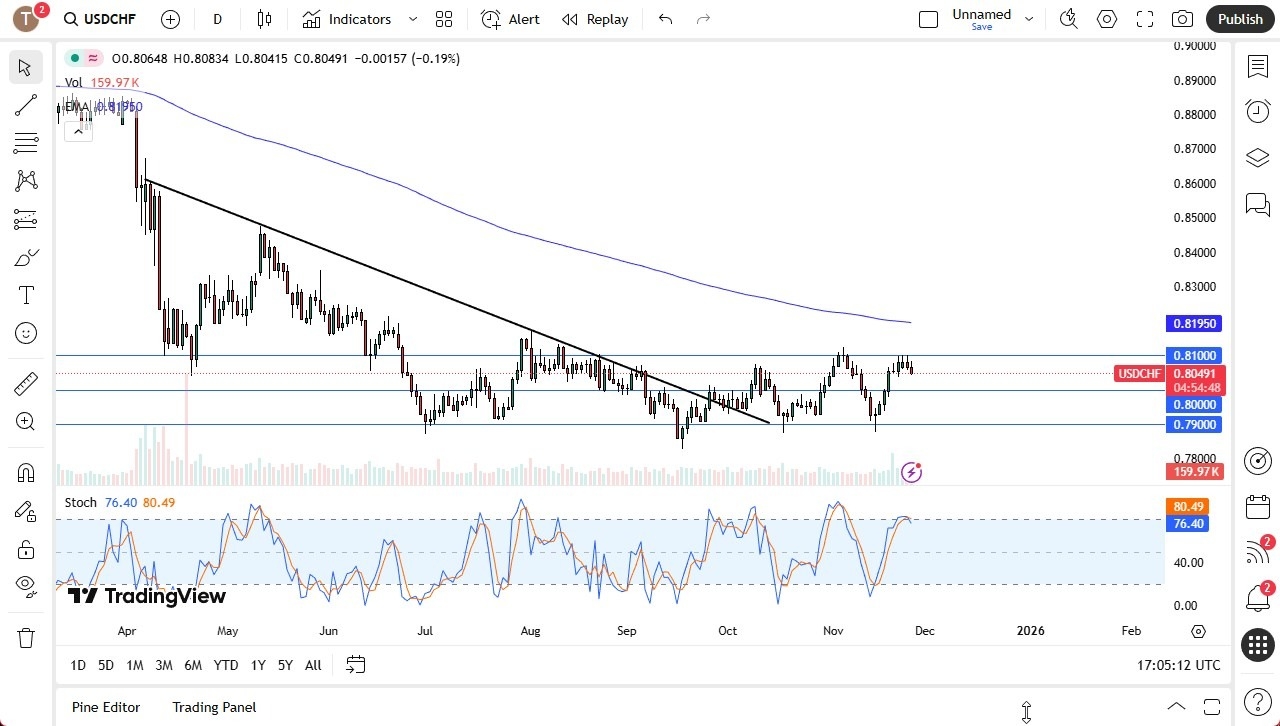Collapse the chart legend with the arrow
The height and width of the screenshot is (726, 1280).
79,130
